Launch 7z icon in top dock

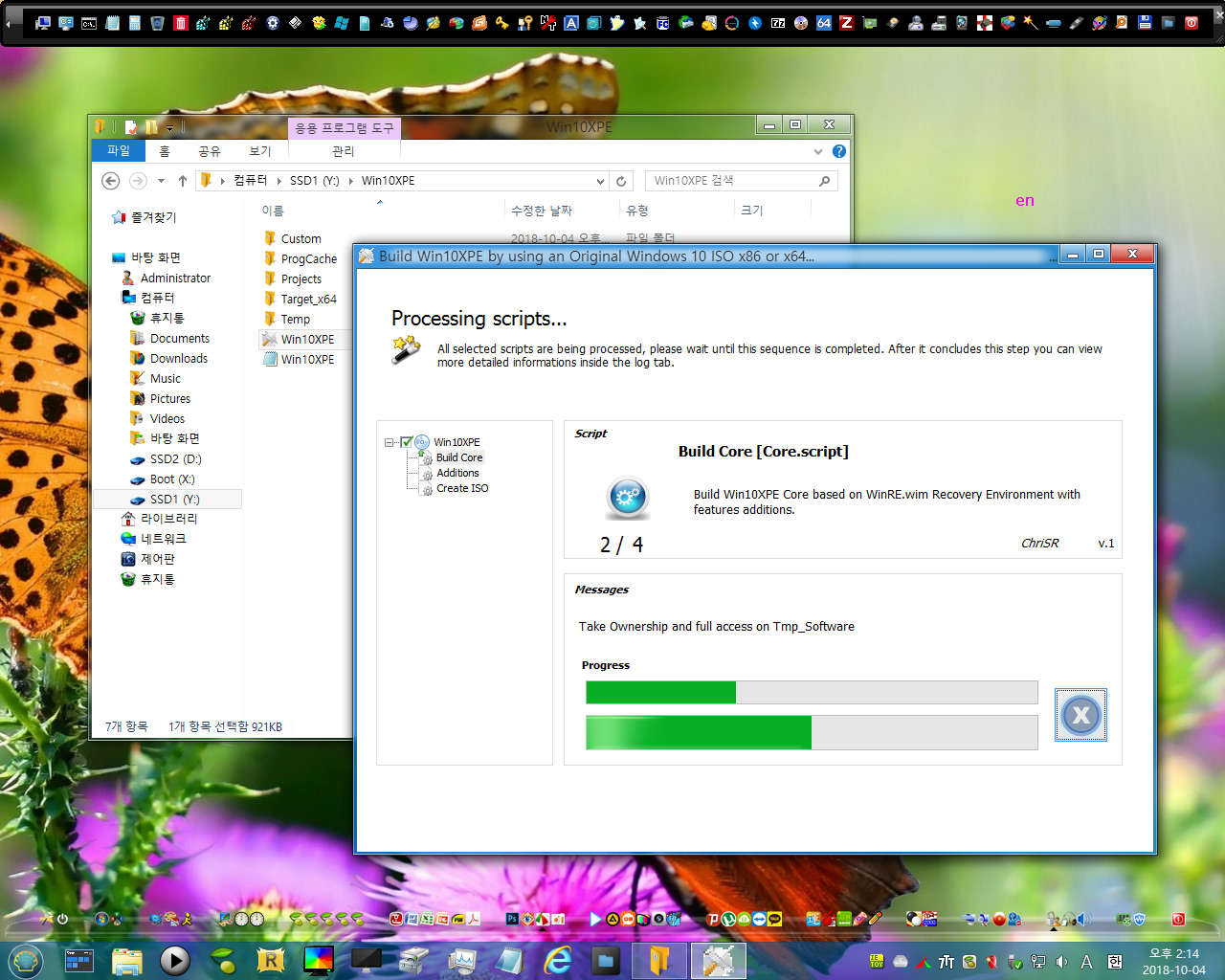point(778,23)
